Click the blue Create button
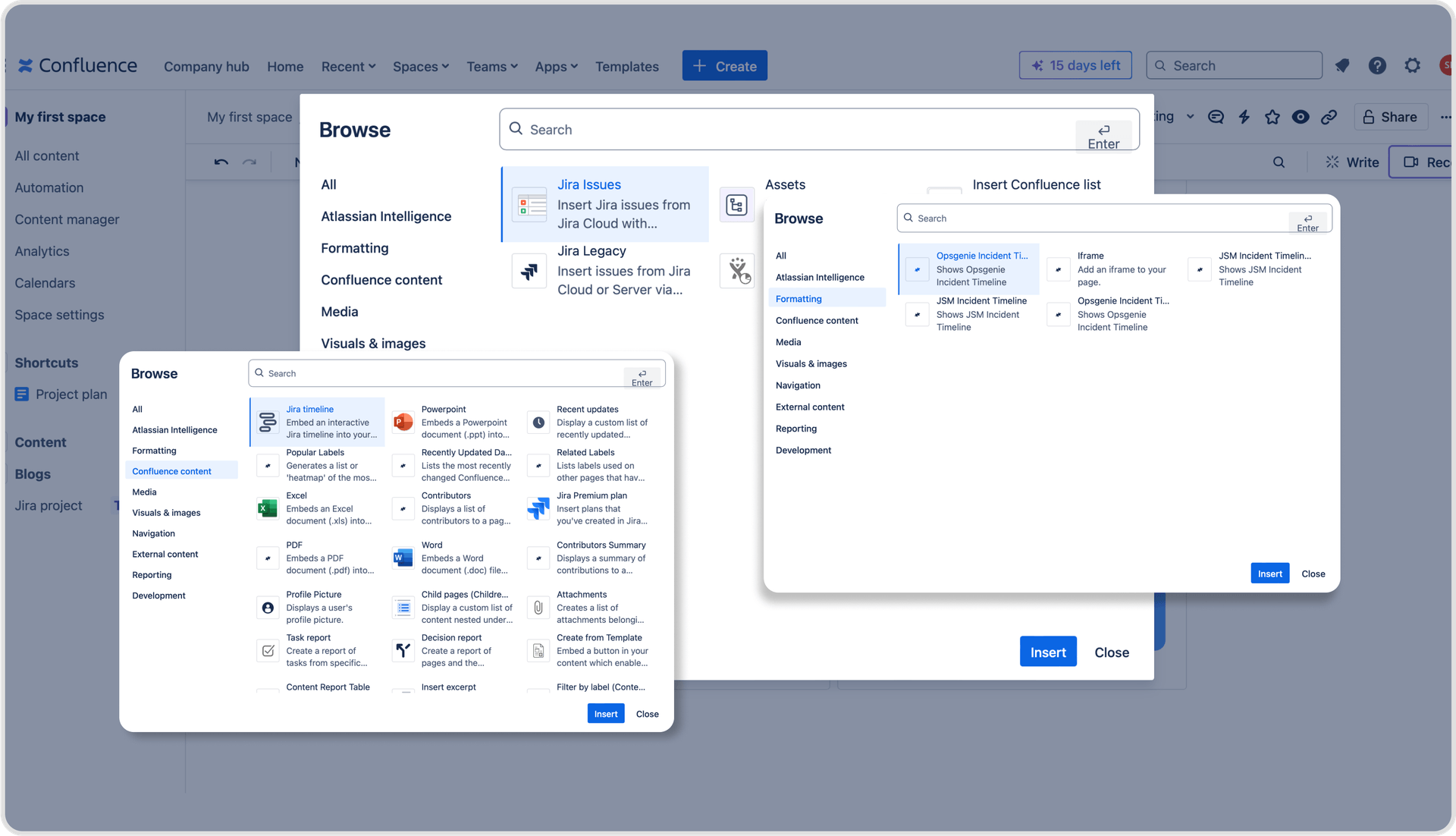 724,66
